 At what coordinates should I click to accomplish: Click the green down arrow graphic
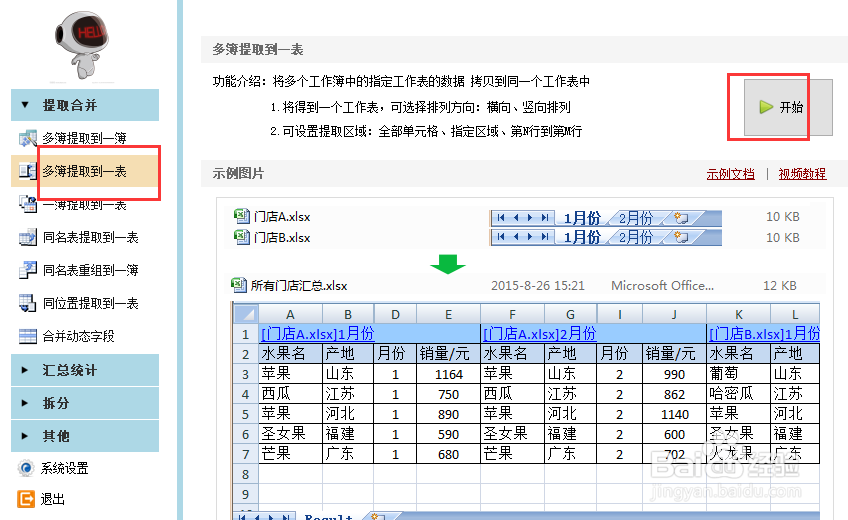click(x=448, y=264)
